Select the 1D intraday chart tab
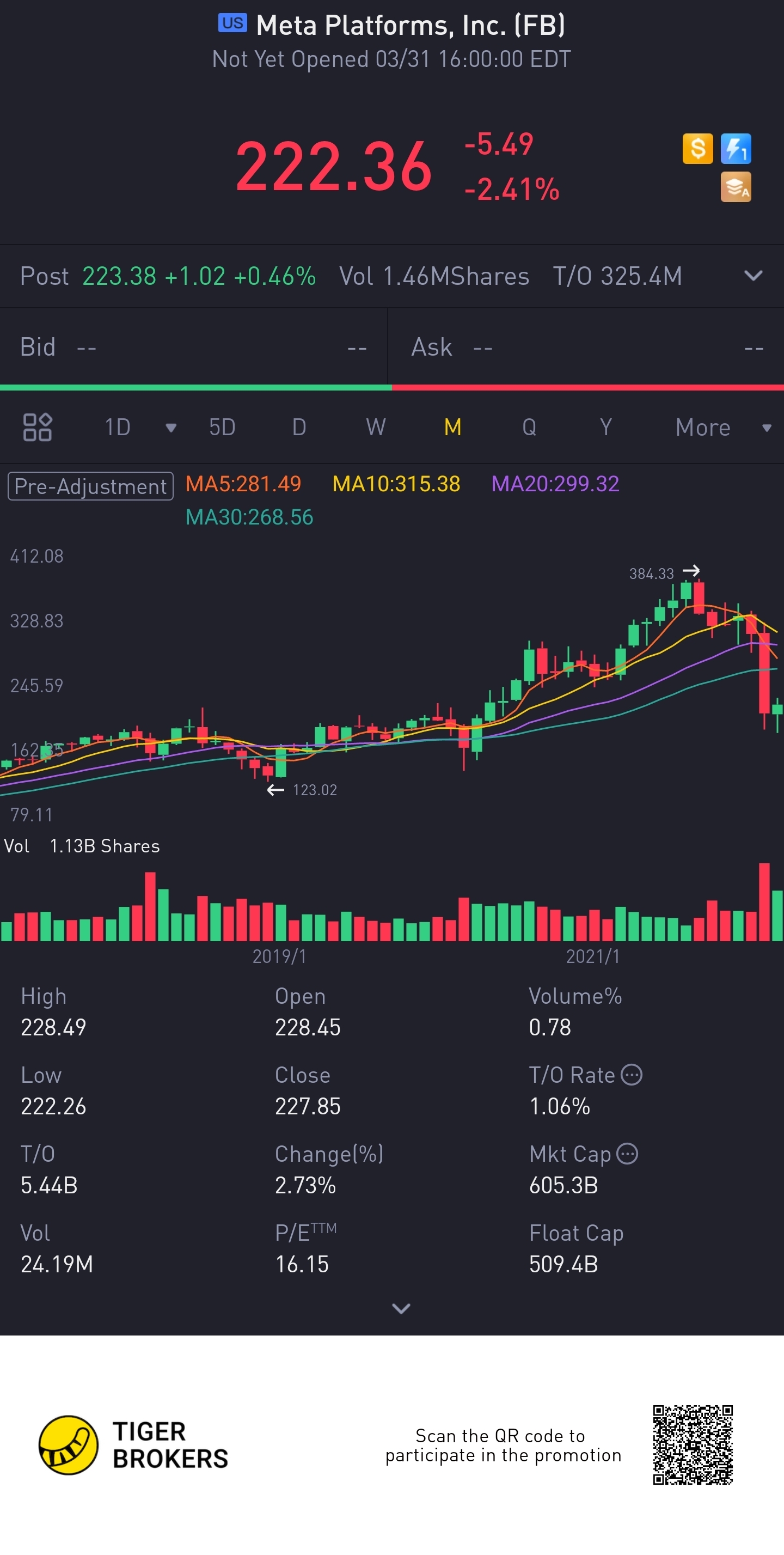The width and height of the screenshot is (784, 1555). [x=118, y=428]
